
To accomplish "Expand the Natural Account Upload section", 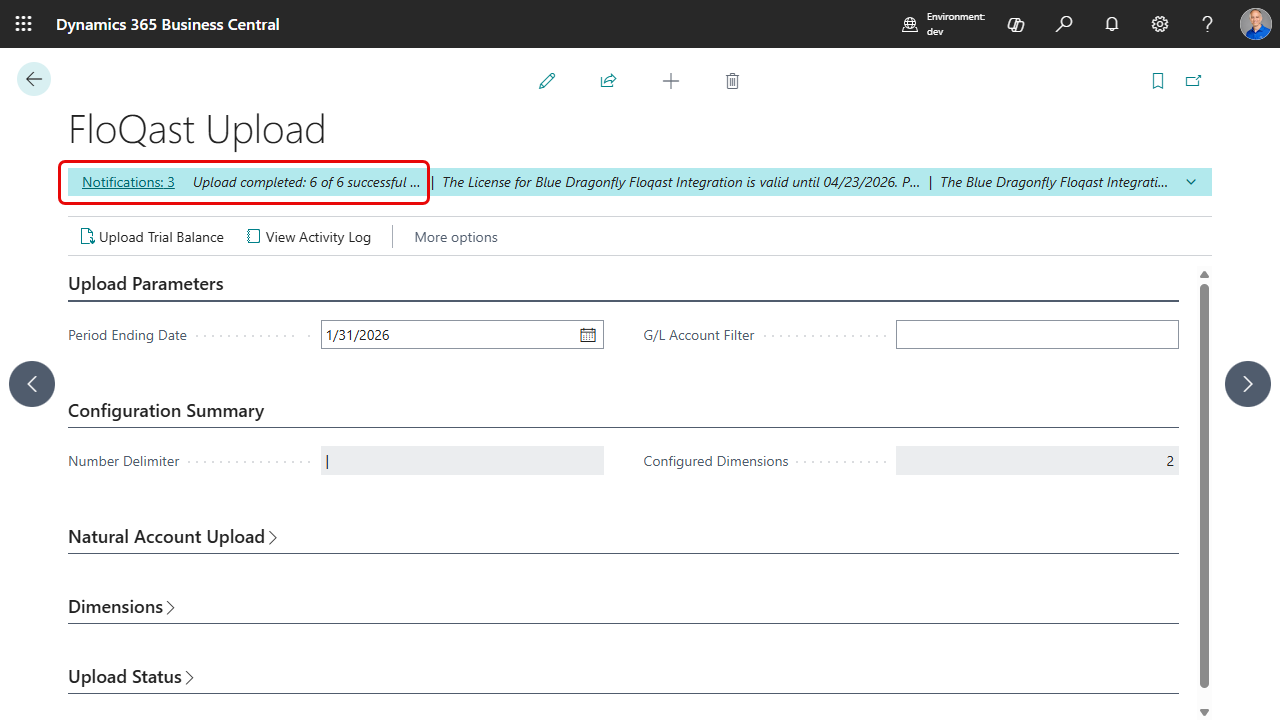I will [172, 537].
